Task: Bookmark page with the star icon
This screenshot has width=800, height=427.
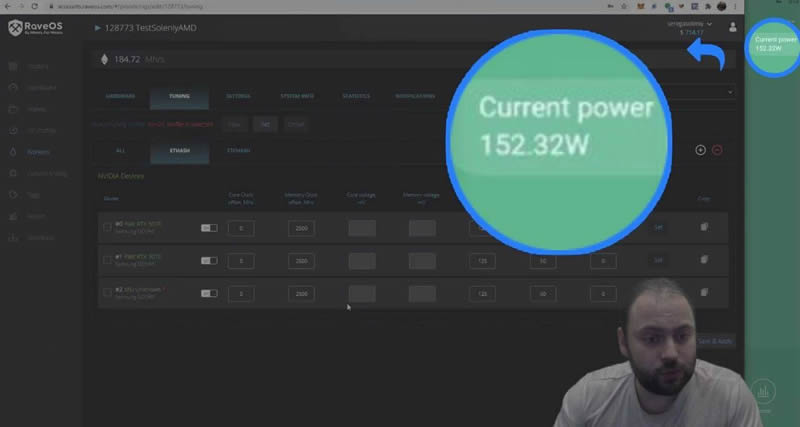Action: click(x=624, y=6)
